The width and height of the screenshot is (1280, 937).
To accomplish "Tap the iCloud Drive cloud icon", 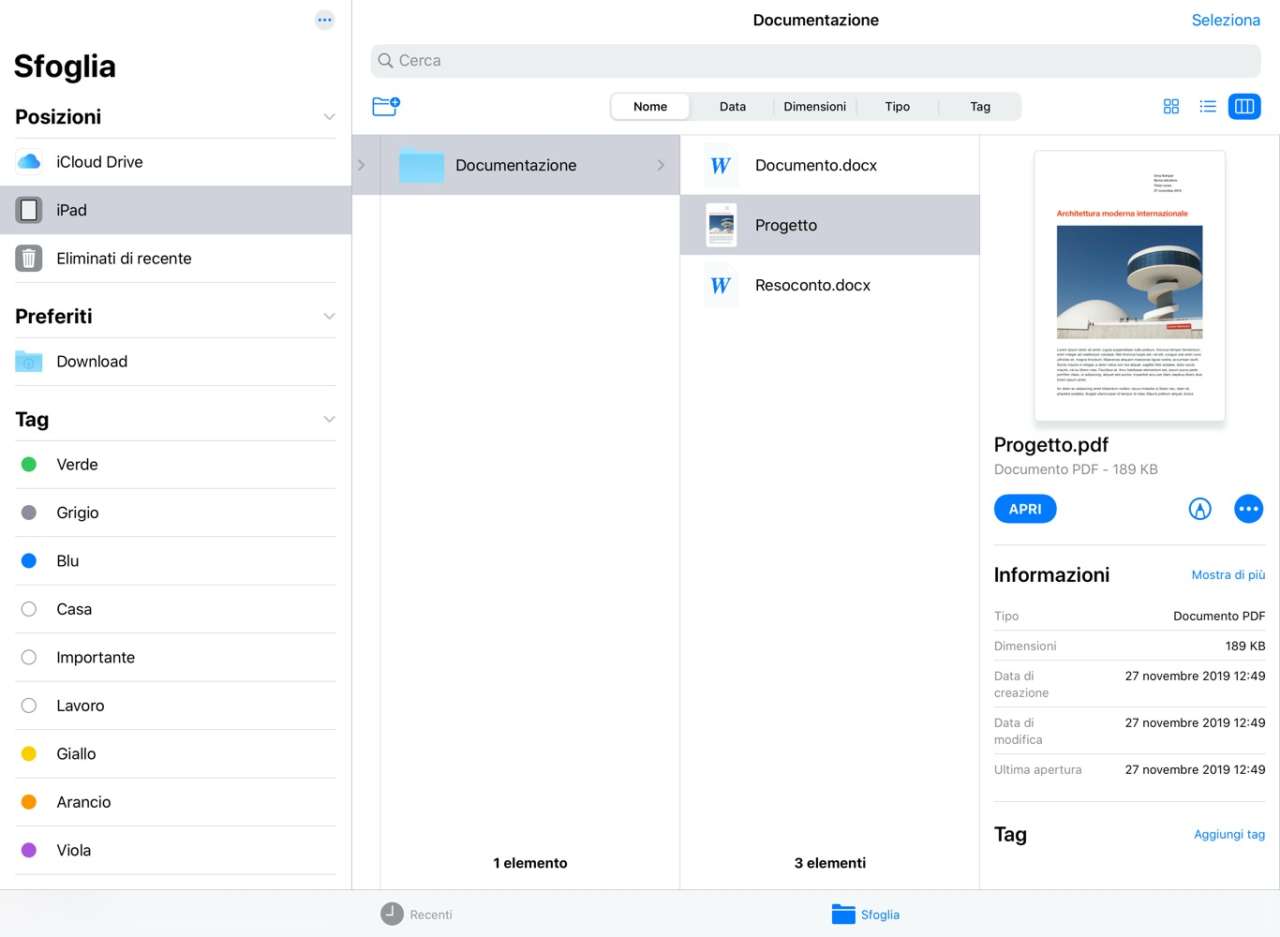I will point(29,162).
